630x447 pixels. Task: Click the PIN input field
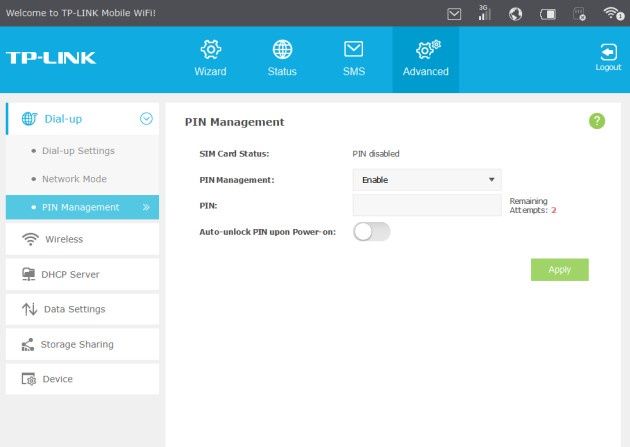tap(427, 205)
